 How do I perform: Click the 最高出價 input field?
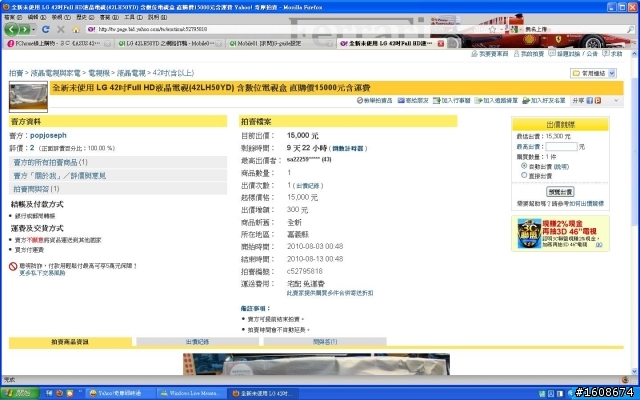point(561,147)
